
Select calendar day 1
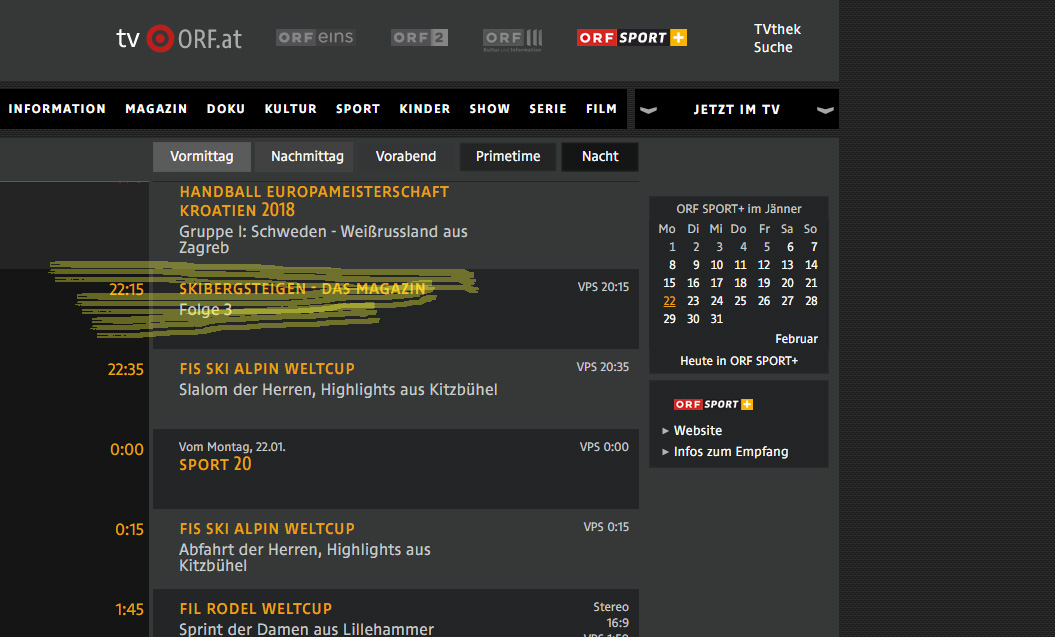pos(672,248)
